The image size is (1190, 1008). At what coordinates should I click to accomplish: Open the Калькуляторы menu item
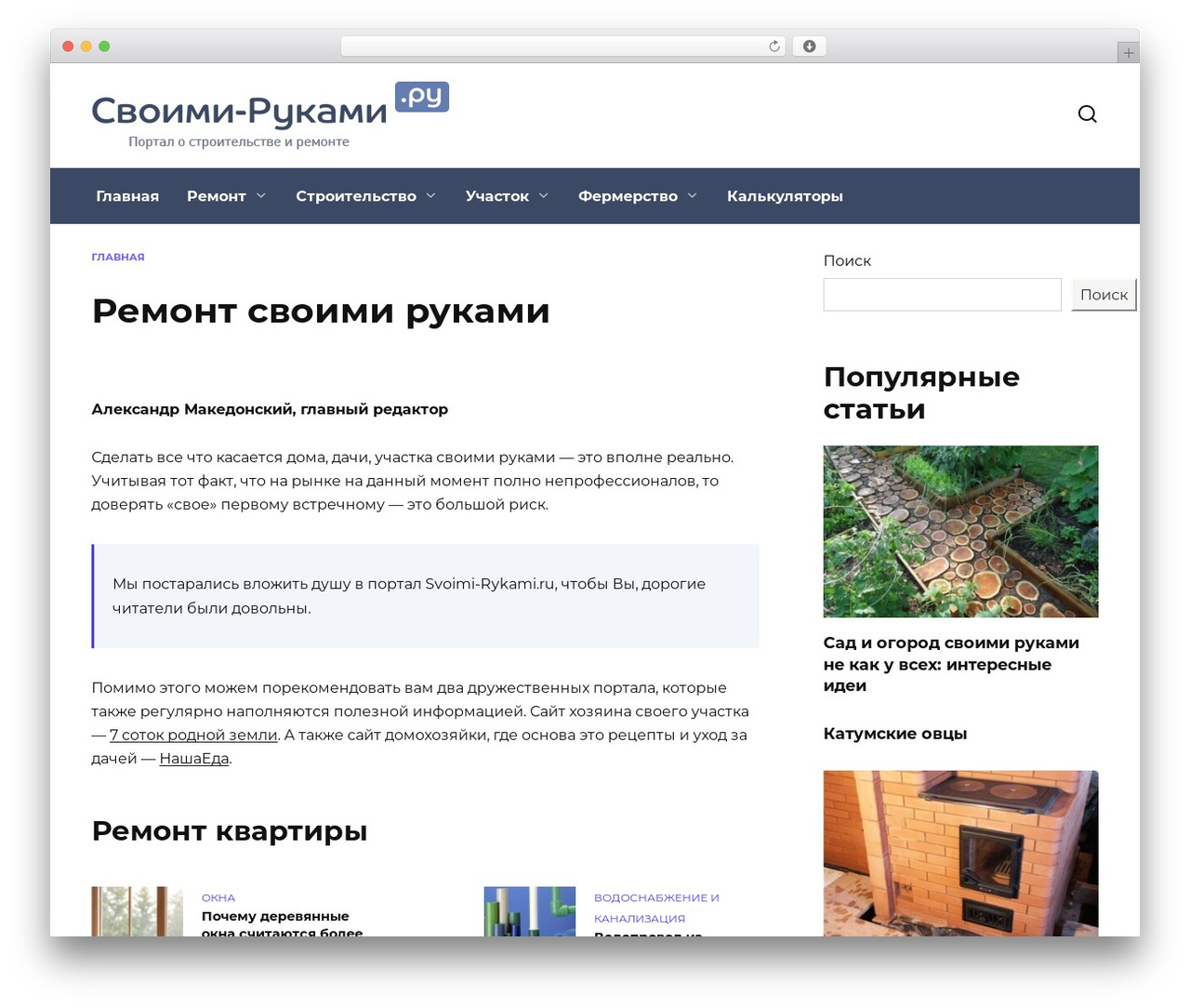tap(785, 196)
